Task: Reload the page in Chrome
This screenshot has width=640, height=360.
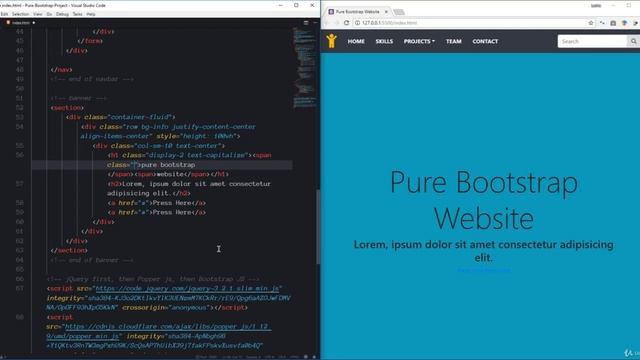Action: [x=346, y=23]
